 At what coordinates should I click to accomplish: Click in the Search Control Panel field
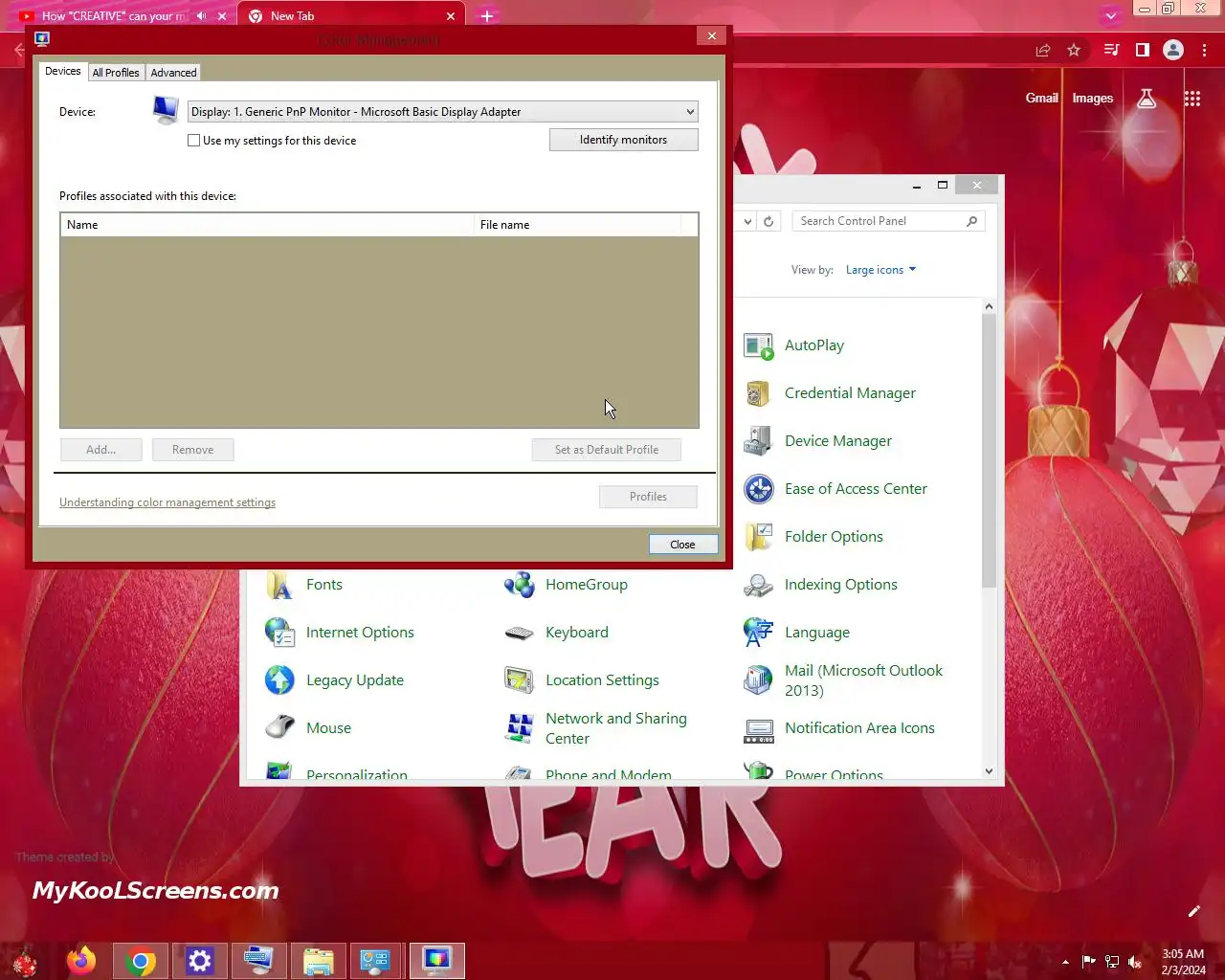tap(887, 221)
